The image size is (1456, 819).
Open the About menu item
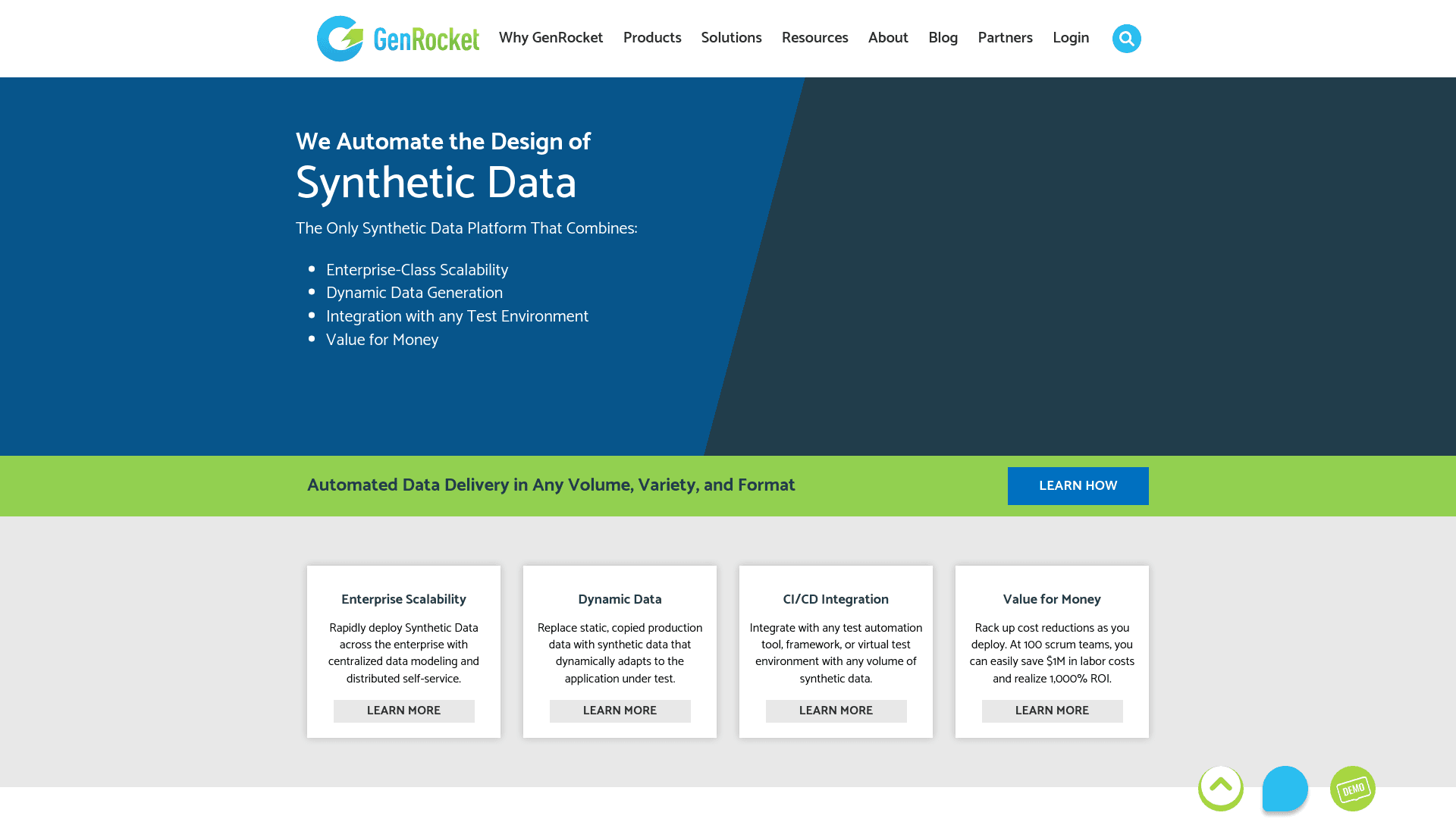tap(888, 38)
